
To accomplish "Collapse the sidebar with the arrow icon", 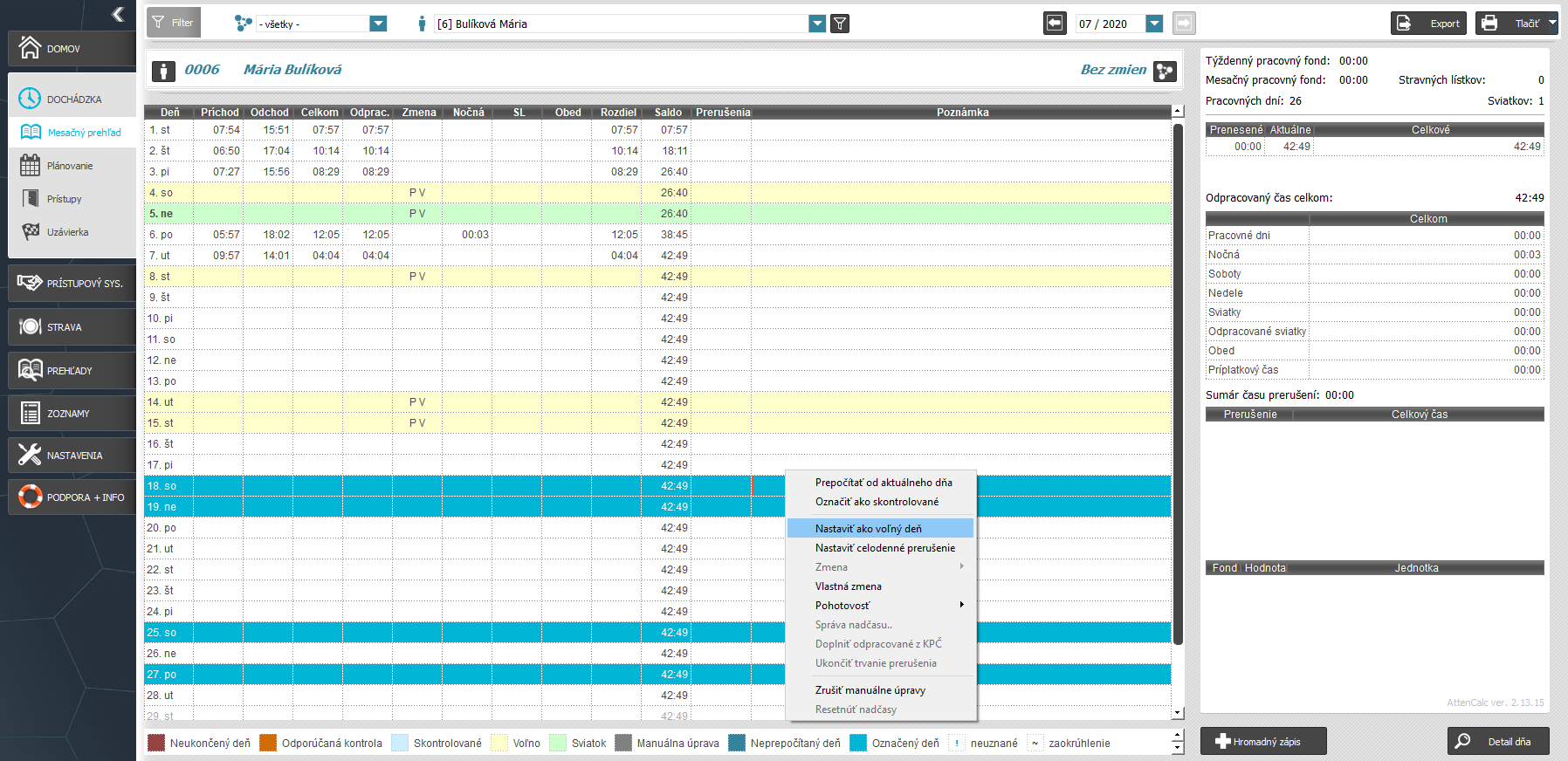I will (118, 14).
